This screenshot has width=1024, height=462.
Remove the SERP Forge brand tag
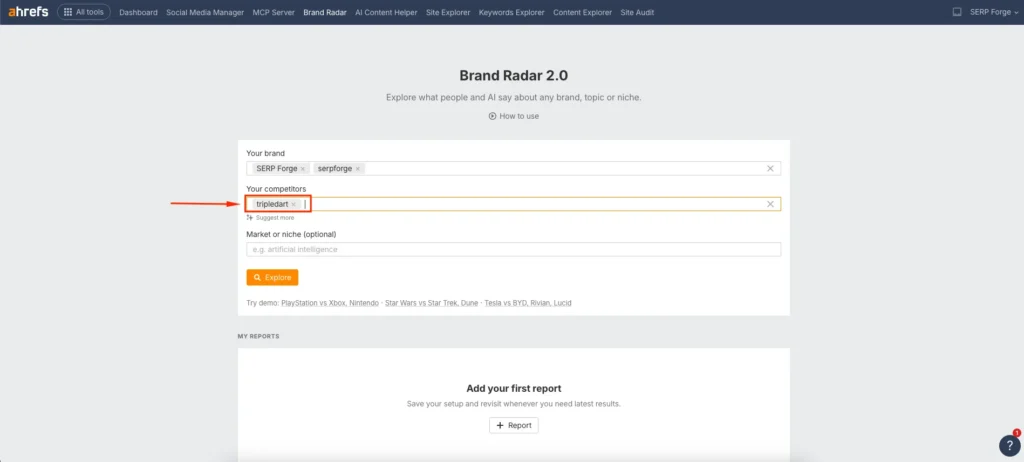tap(303, 169)
